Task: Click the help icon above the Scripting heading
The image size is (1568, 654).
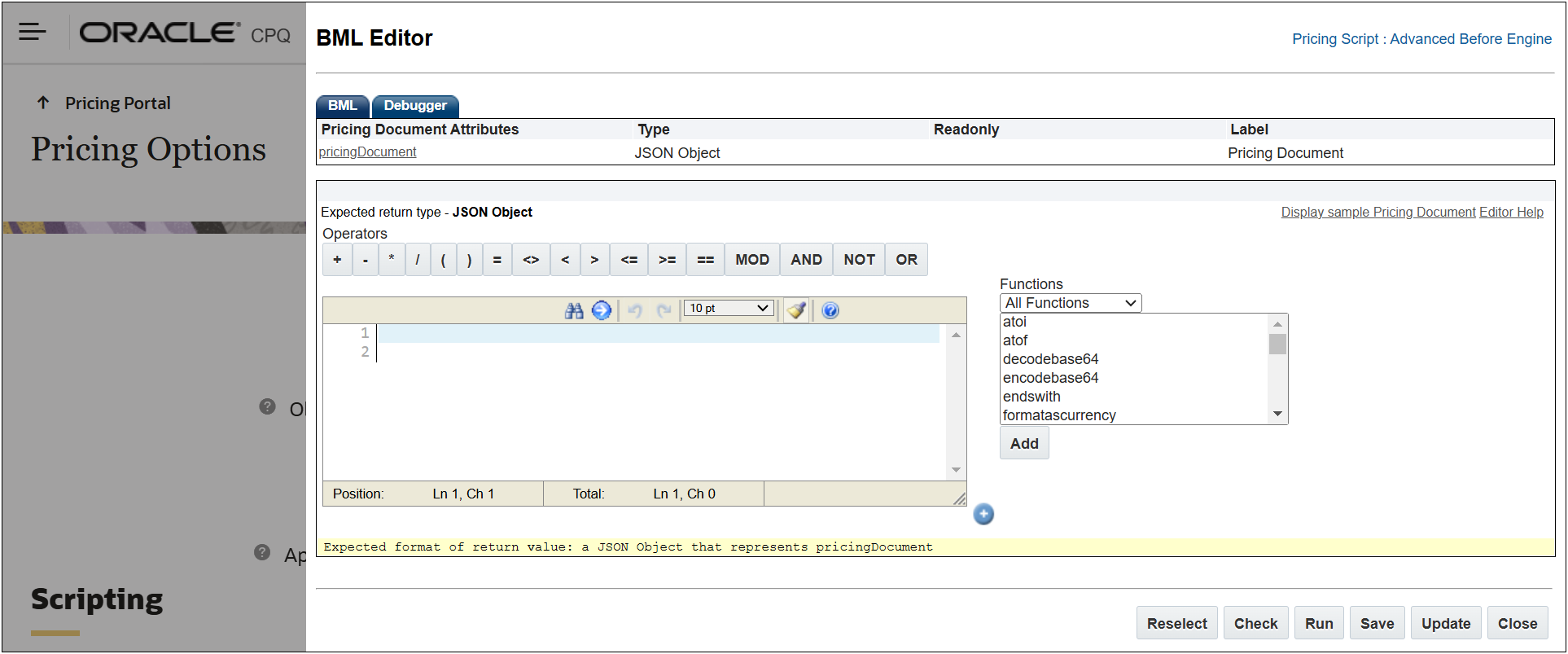Action: (x=262, y=552)
